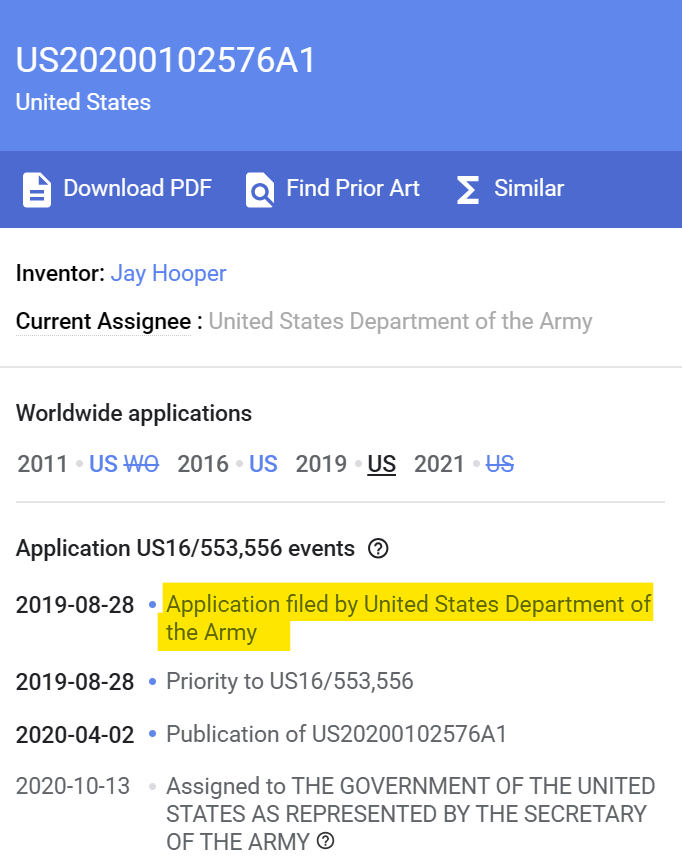Click the Download PDF document icon

click(x=37, y=190)
